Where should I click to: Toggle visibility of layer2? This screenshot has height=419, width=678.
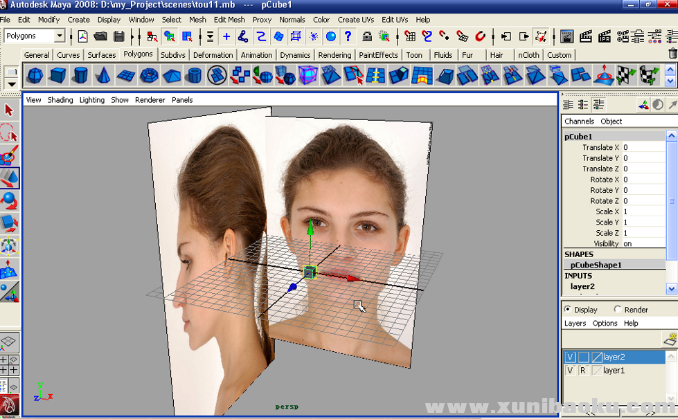coord(570,357)
